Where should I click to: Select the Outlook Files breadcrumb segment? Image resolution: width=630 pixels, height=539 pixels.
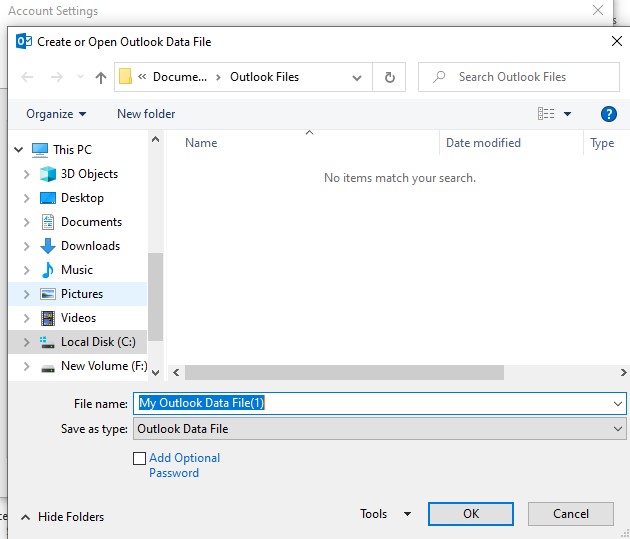264,77
